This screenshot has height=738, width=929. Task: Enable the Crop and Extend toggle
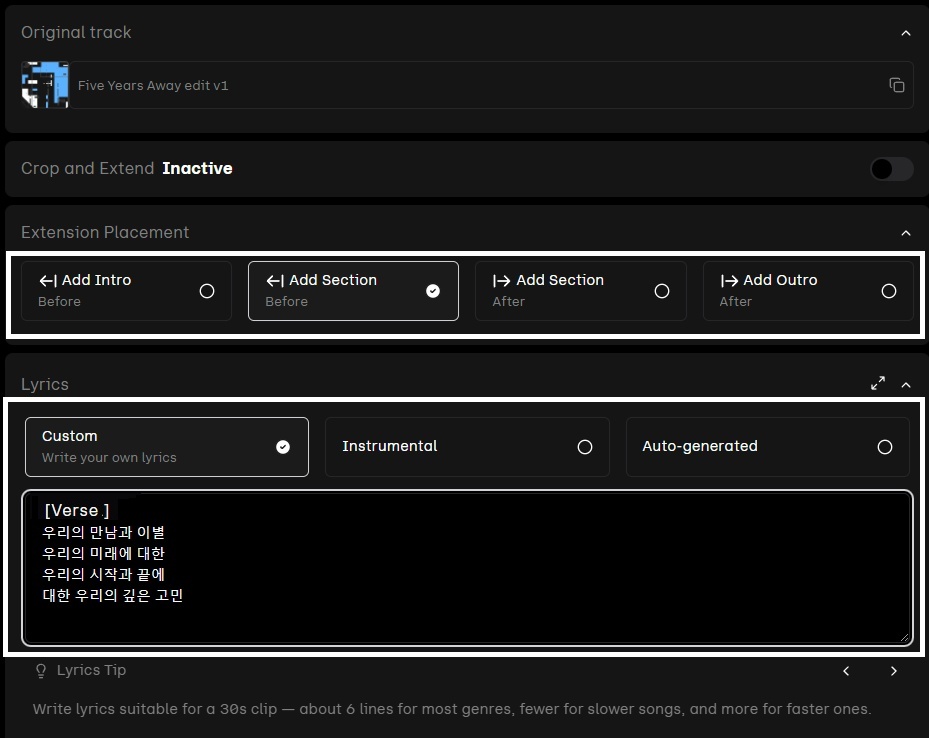(891, 169)
